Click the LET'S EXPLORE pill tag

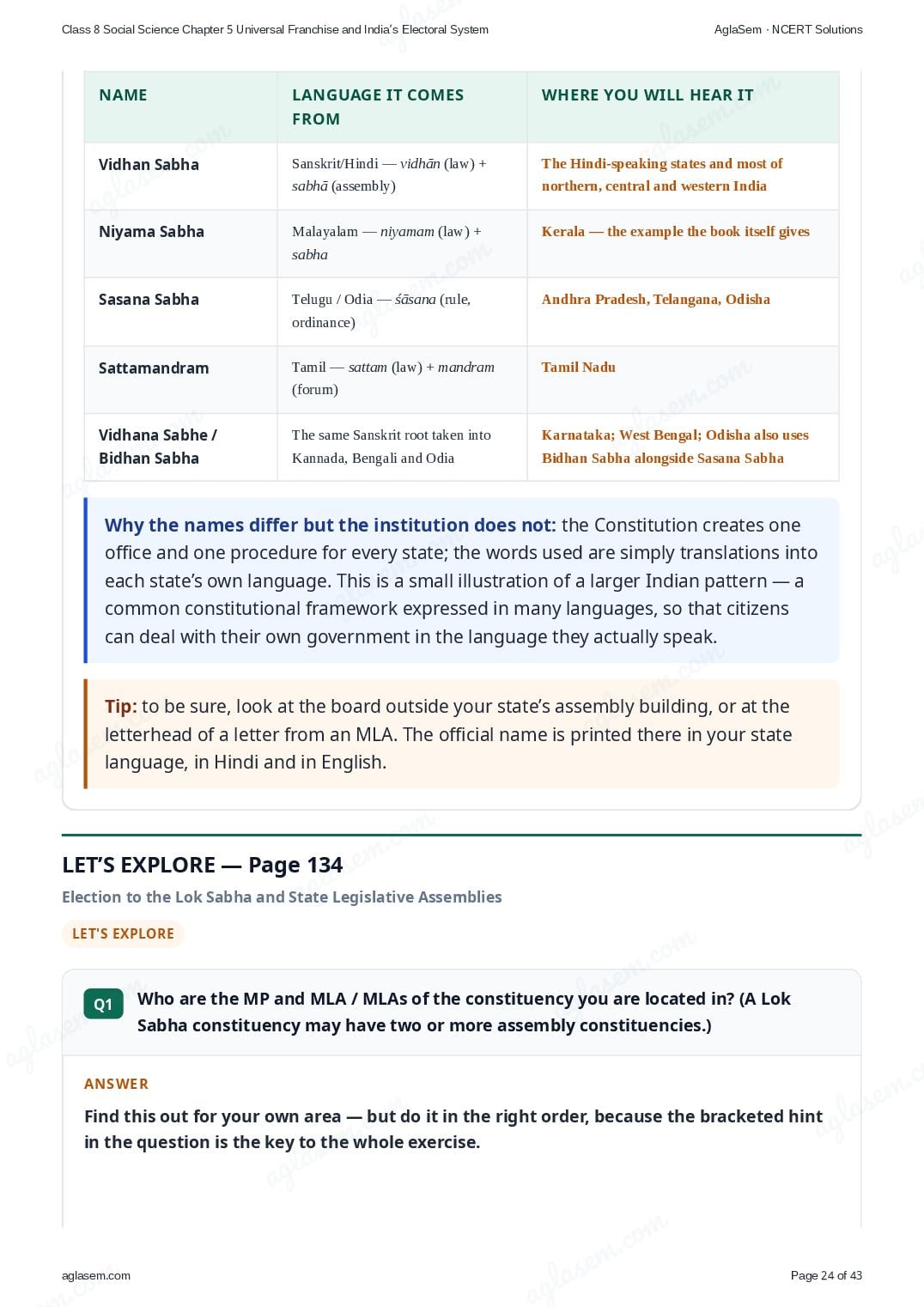[x=123, y=933]
